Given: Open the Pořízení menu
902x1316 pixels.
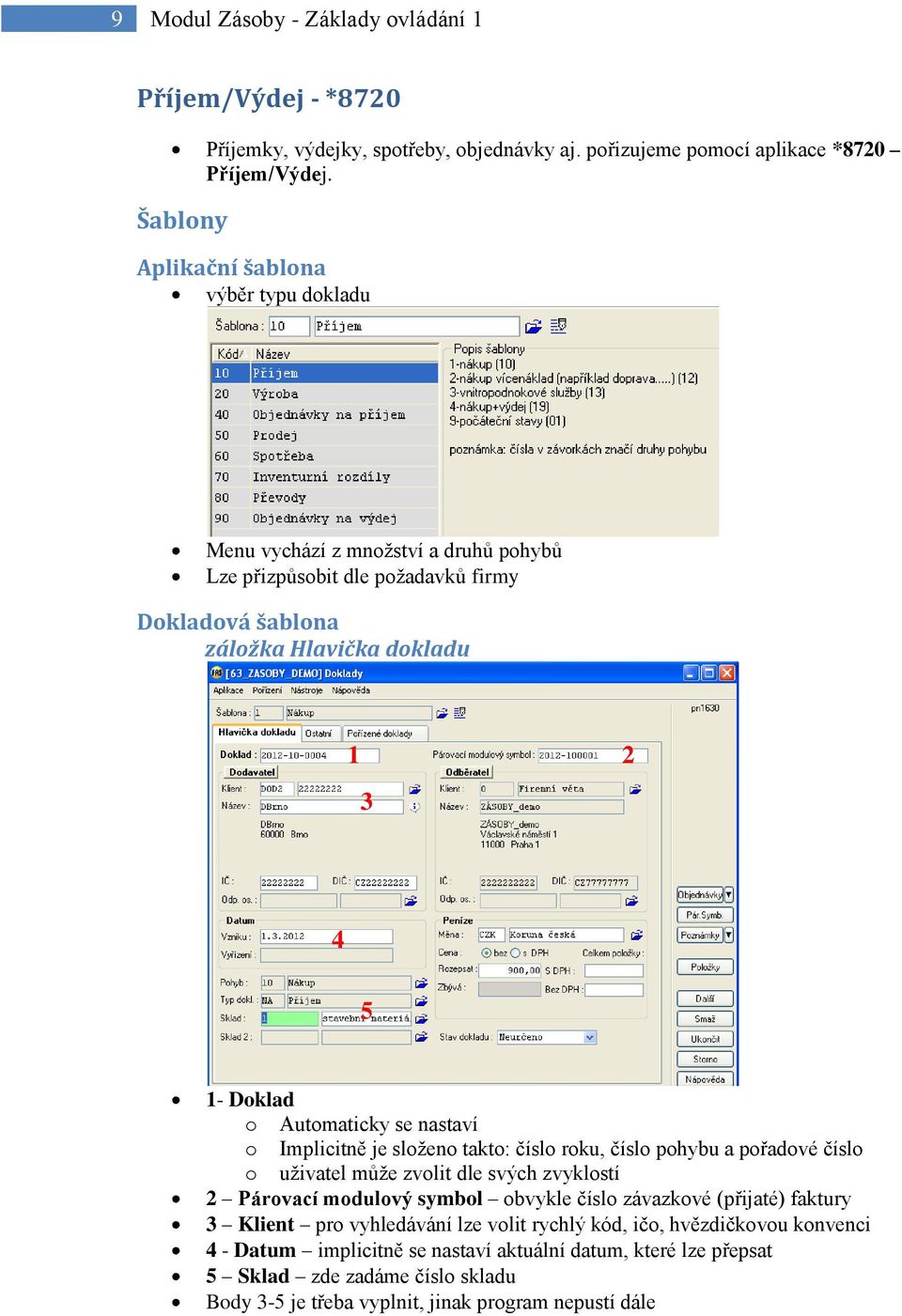Looking at the screenshot, I should pyautogui.click(x=267, y=690).
